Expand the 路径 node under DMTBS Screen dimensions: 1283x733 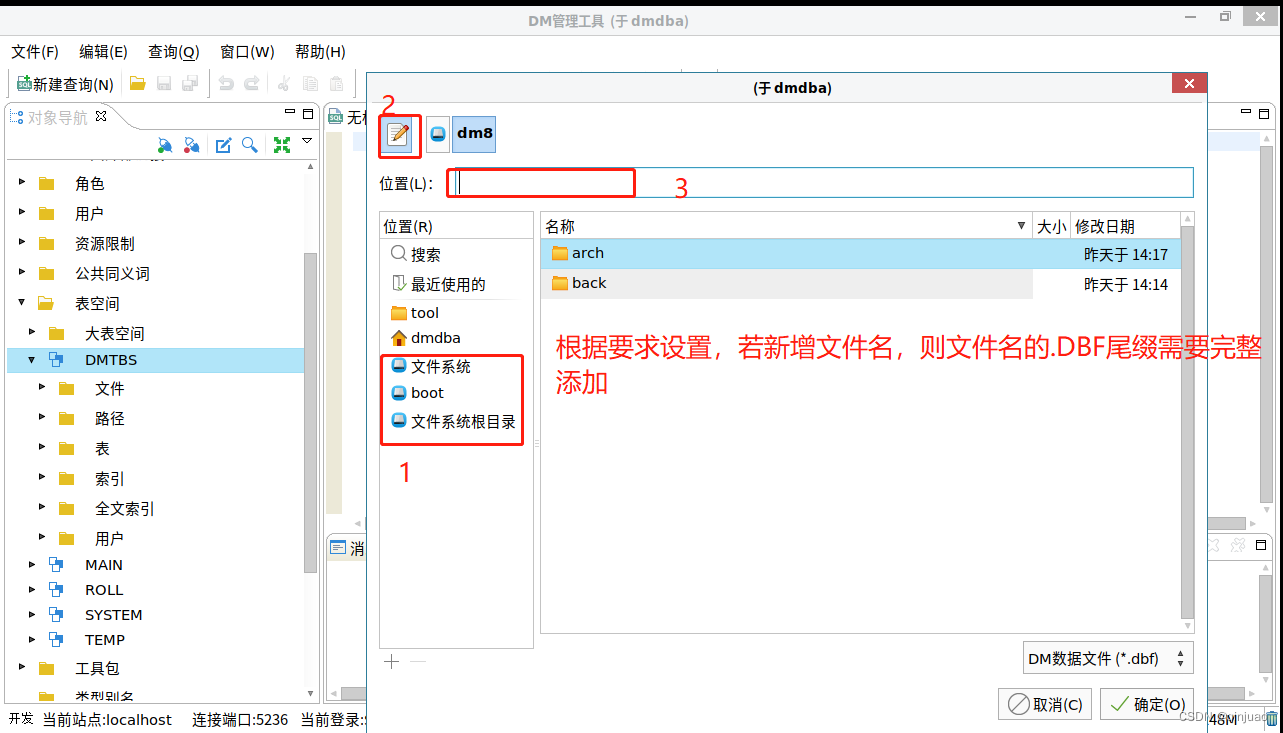(x=42, y=418)
